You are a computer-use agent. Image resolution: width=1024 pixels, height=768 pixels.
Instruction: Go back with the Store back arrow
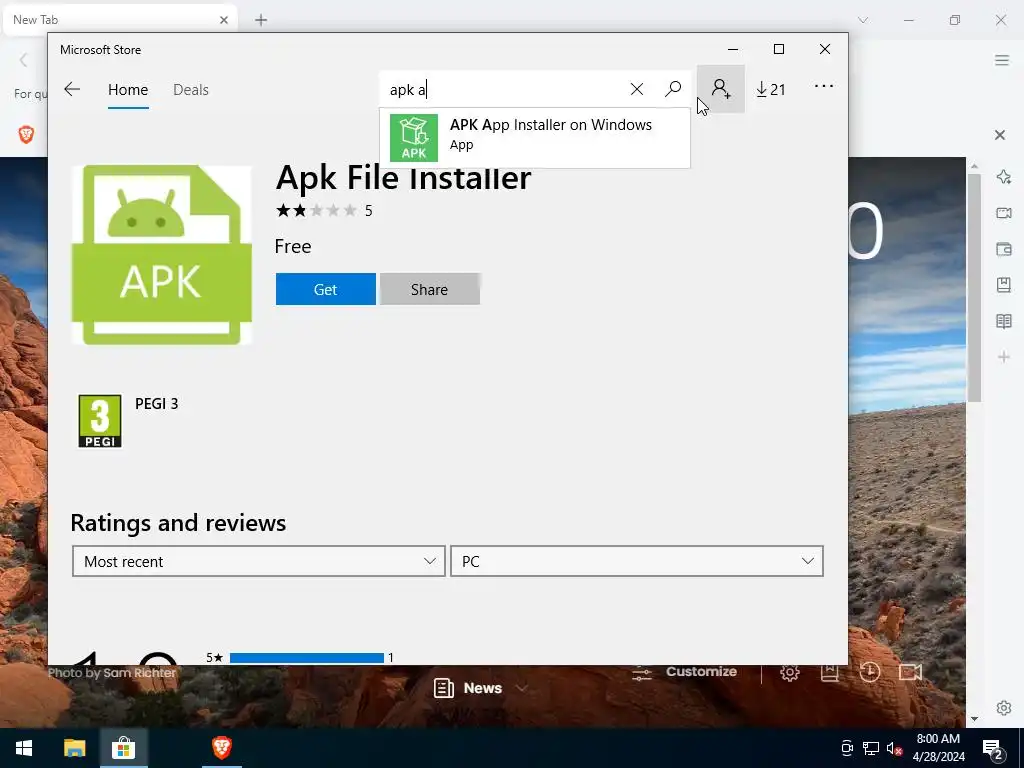(72, 89)
